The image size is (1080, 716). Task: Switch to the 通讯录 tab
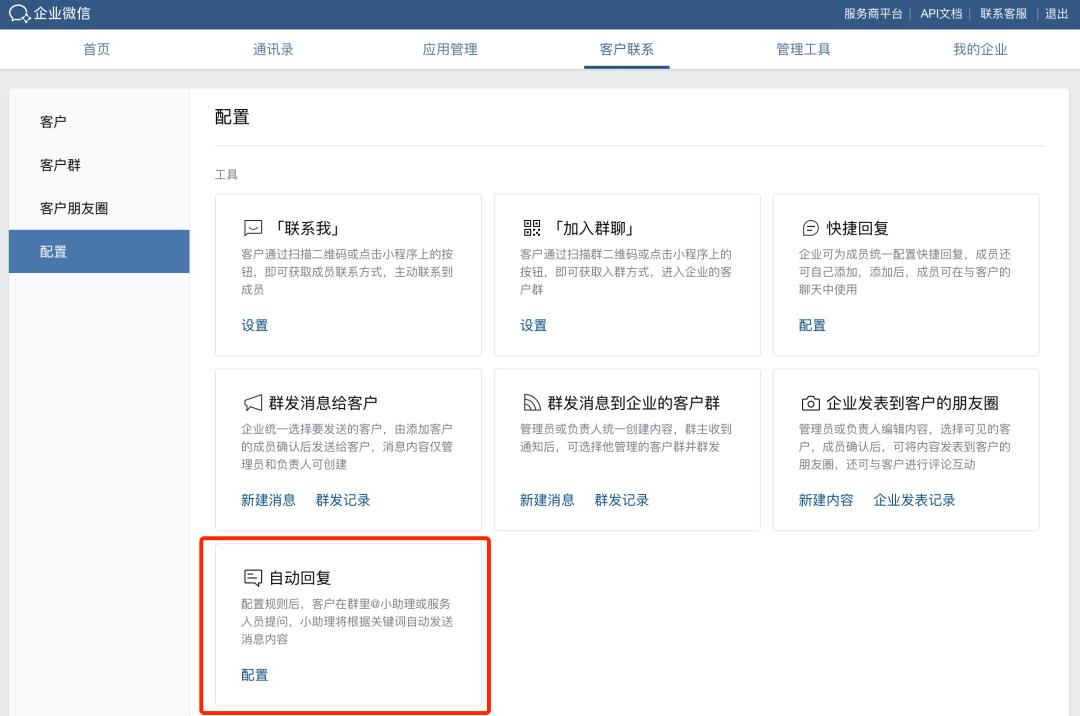(271, 48)
